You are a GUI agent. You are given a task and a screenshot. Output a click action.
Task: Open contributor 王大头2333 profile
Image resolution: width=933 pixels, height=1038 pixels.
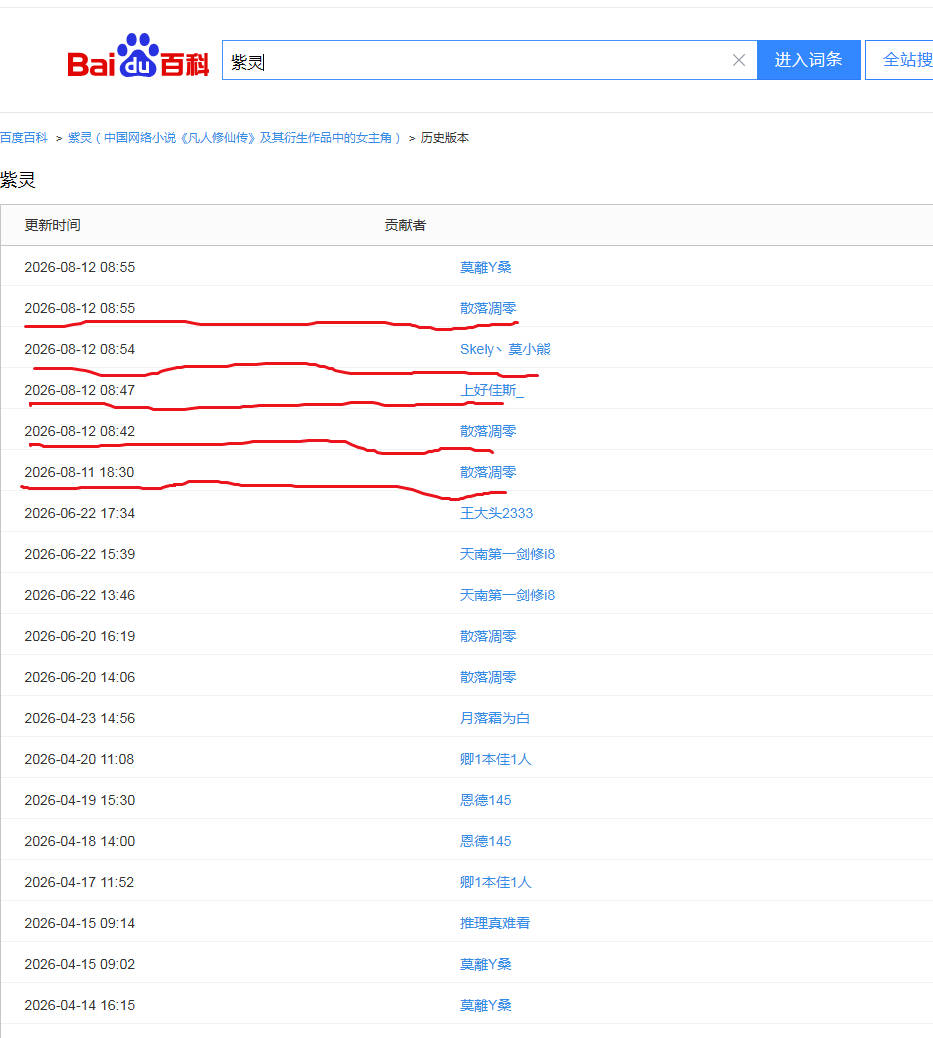point(496,513)
